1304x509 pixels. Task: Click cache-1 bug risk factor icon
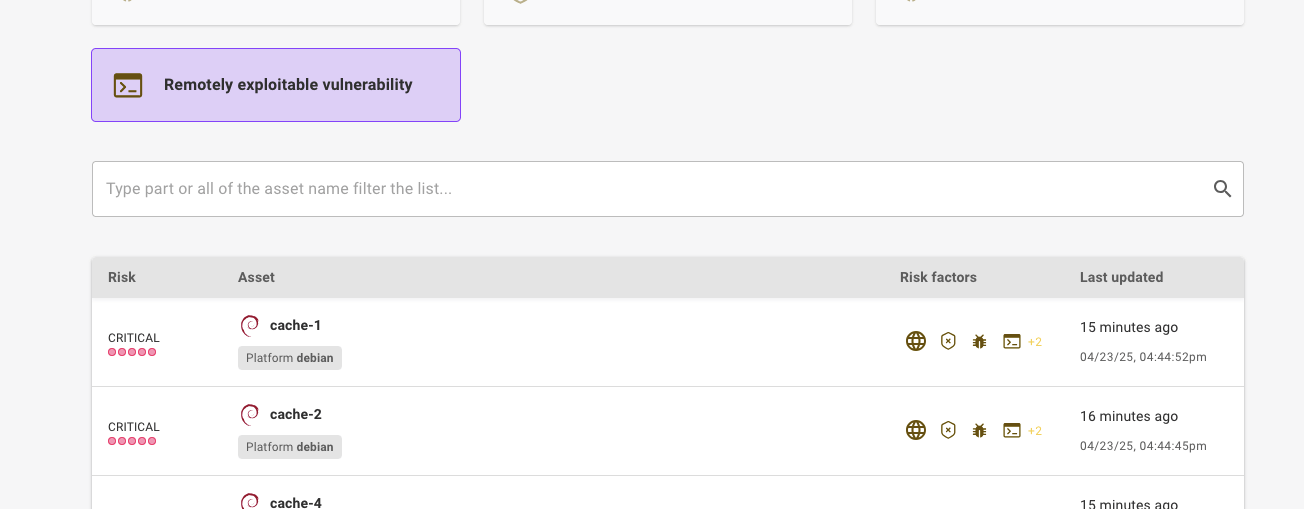pos(980,341)
